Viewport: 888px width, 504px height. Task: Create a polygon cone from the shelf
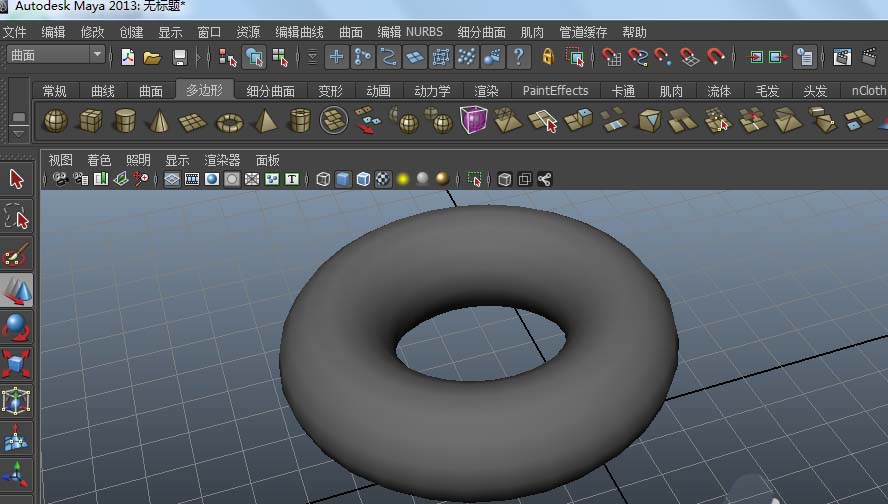click(159, 121)
